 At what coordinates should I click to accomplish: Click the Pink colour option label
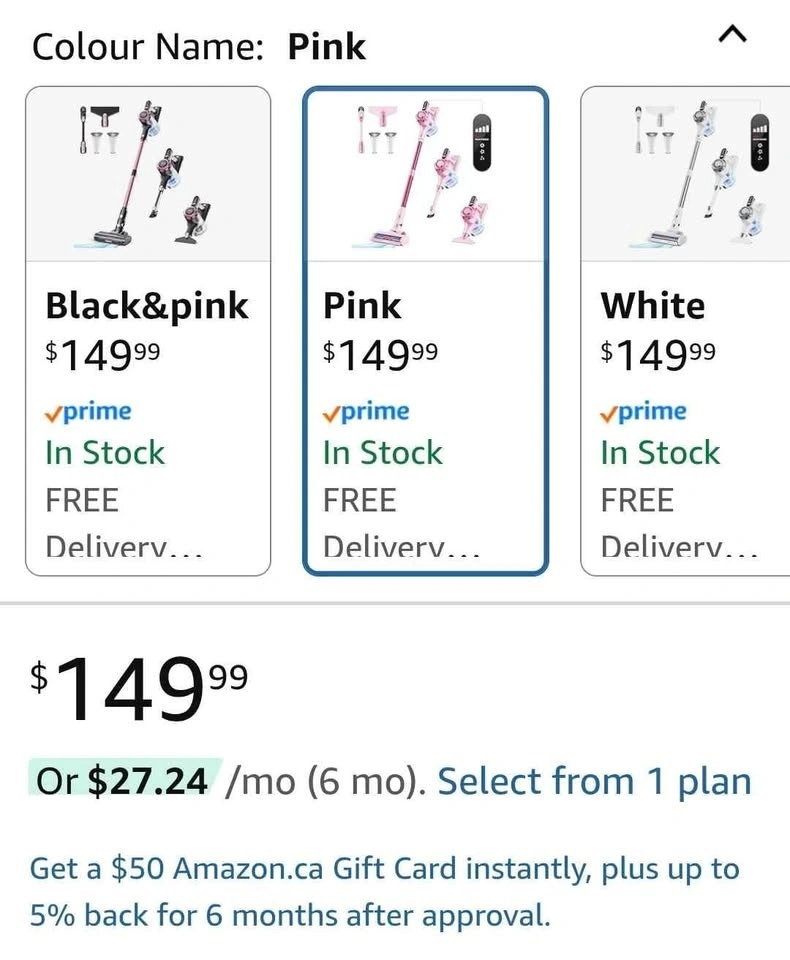coord(362,306)
